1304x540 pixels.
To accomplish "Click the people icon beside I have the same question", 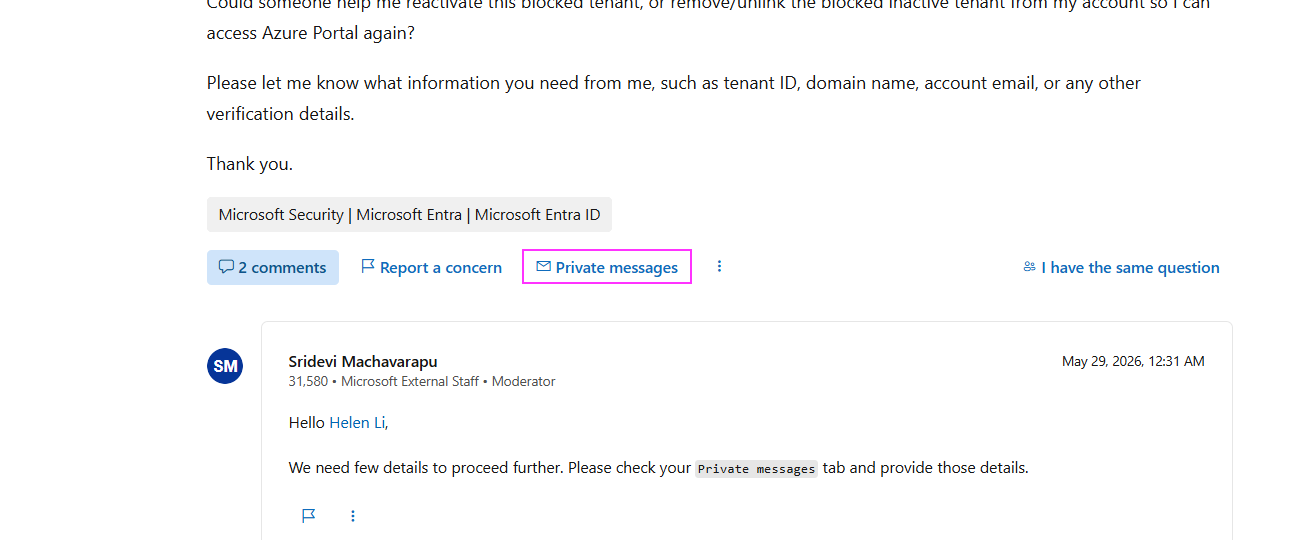I will pyautogui.click(x=1029, y=267).
